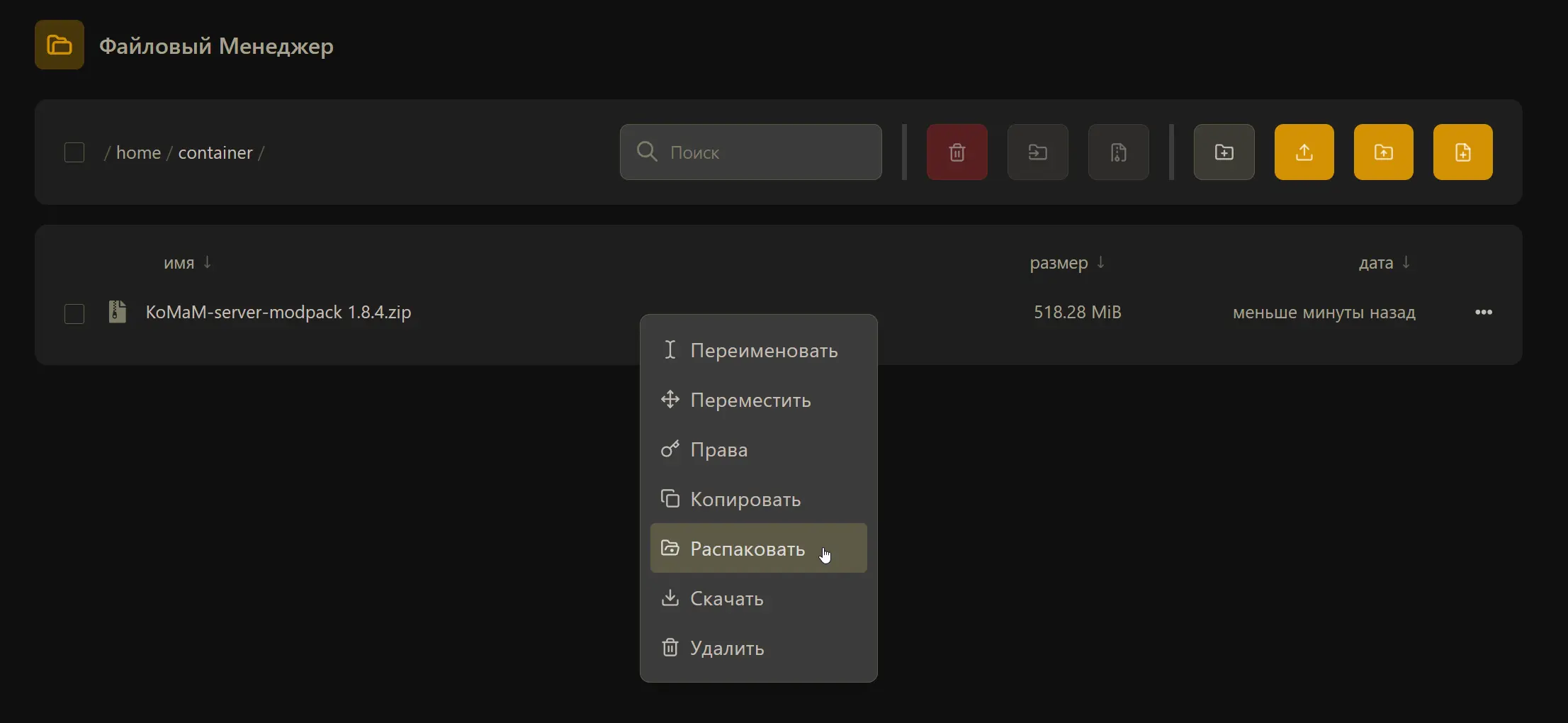Click the upload file icon button
The height and width of the screenshot is (723, 1568).
[x=1304, y=152]
